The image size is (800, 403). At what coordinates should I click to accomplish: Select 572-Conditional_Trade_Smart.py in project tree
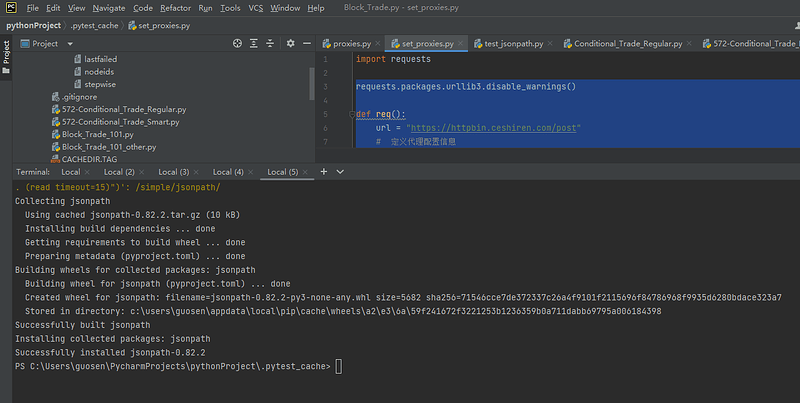click(x=115, y=122)
